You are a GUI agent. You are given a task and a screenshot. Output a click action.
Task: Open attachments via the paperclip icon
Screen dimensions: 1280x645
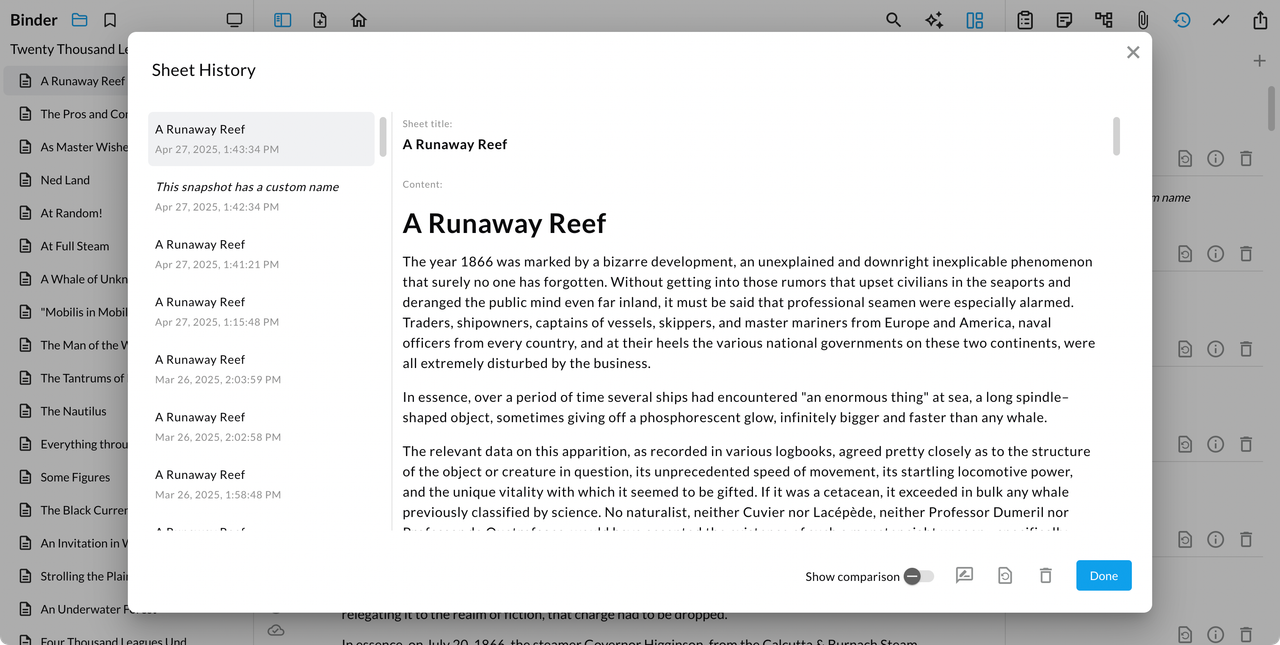pos(1142,20)
